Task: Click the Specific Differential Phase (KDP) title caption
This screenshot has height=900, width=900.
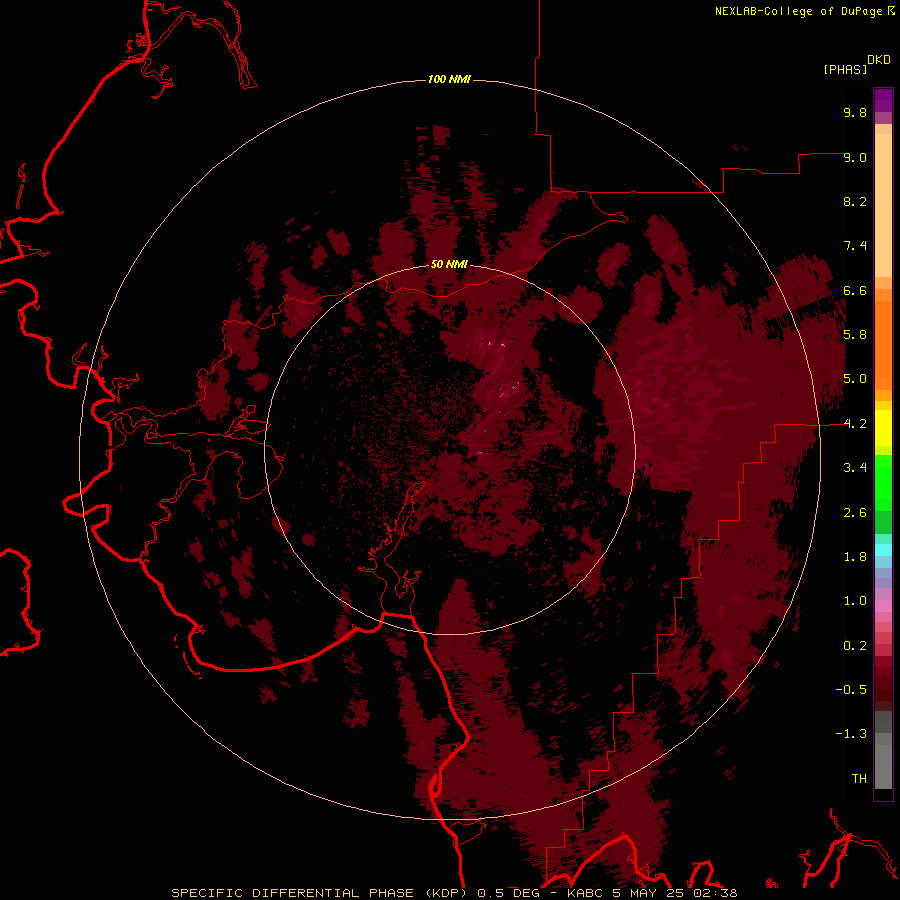Action: coord(319,893)
